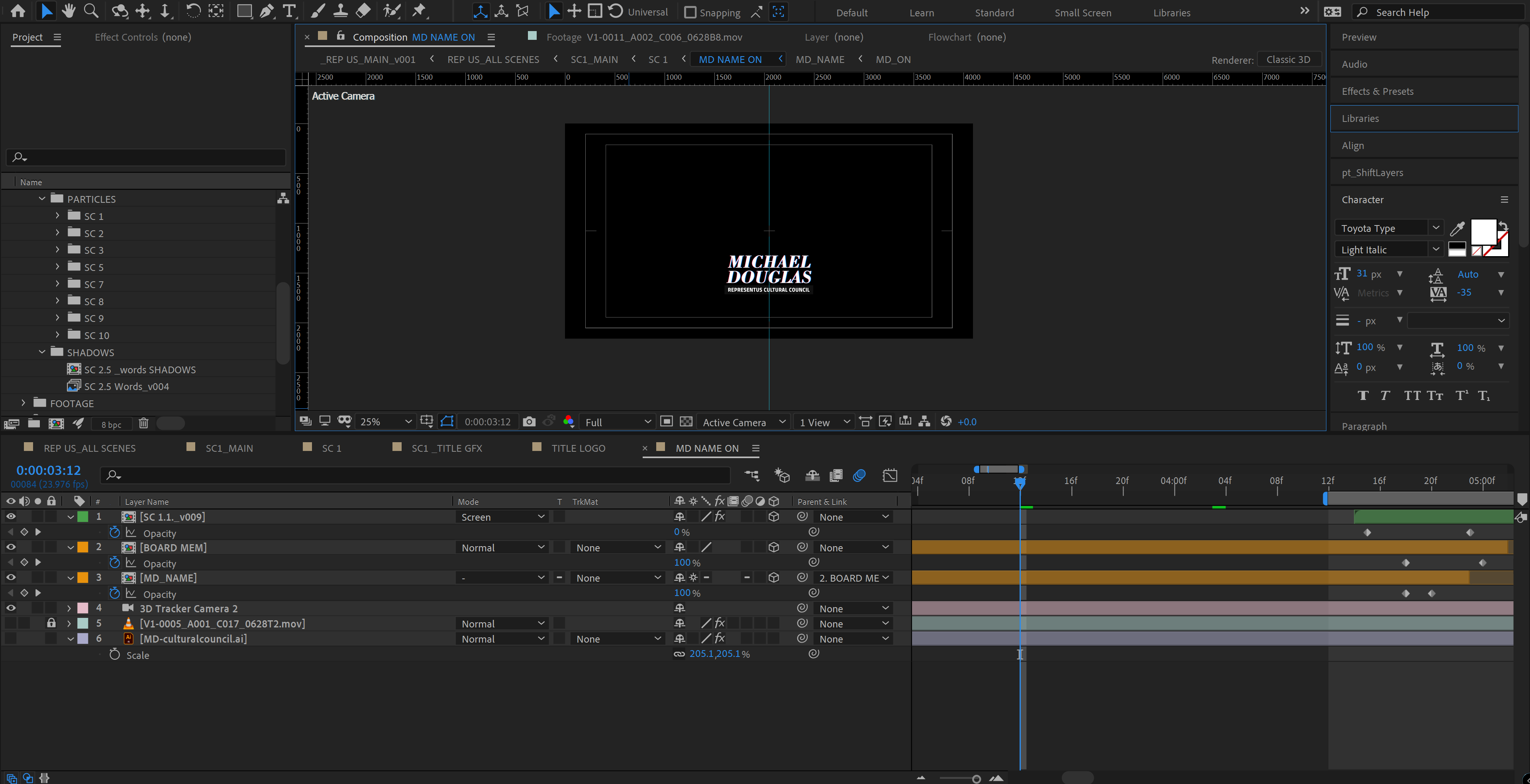Image resolution: width=1530 pixels, height=784 pixels.
Task: Switch to the Footage viewer tab
Action: pyautogui.click(x=644, y=37)
